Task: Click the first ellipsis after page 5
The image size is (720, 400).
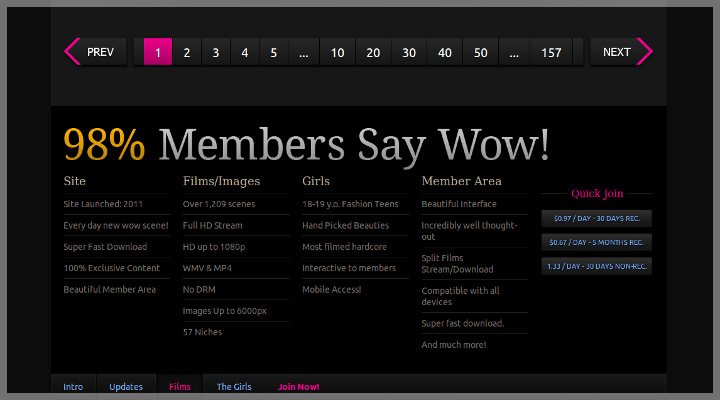Action: 304,52
